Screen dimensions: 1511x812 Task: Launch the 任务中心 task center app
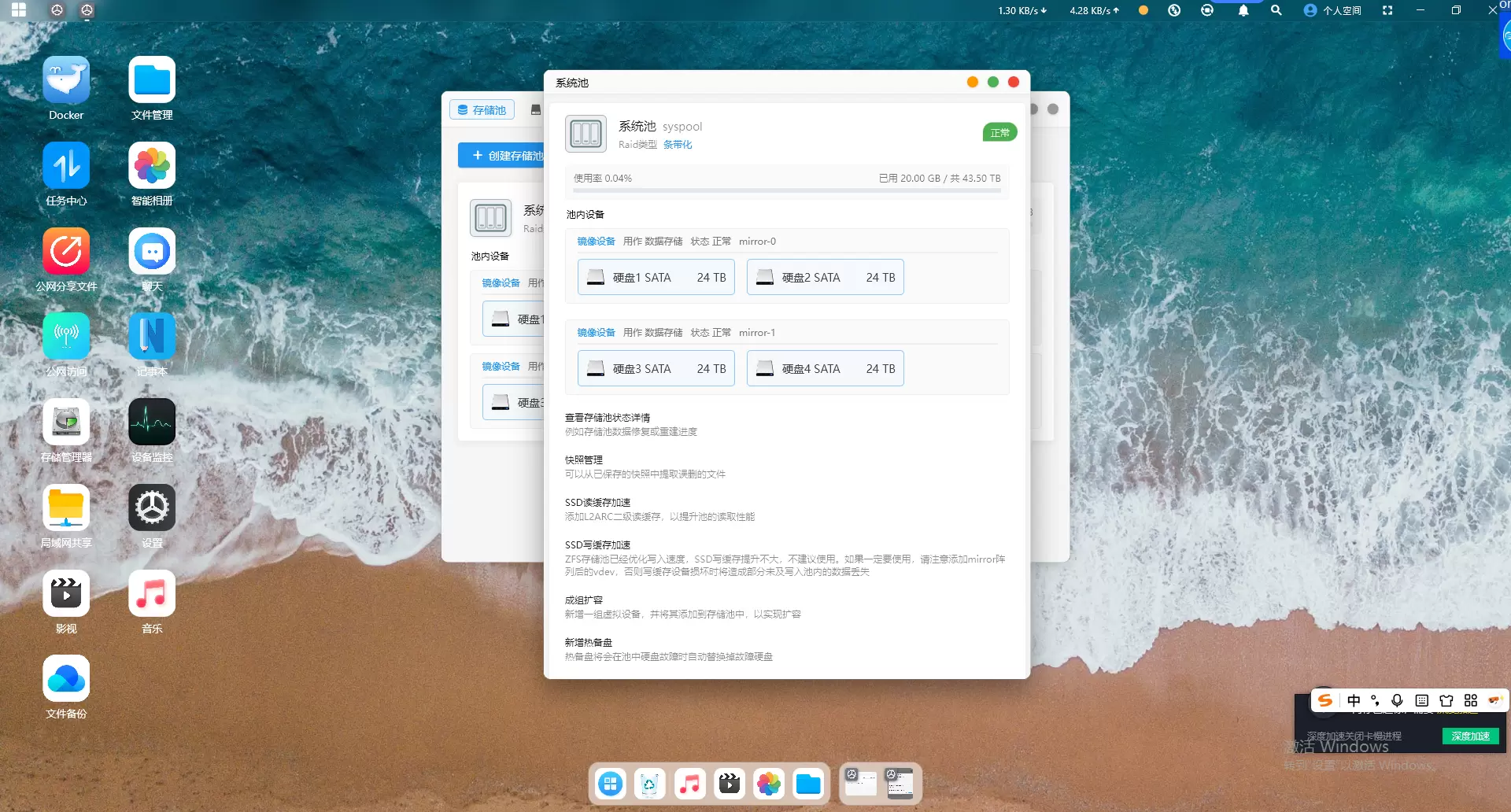click(x=66, y=166)
